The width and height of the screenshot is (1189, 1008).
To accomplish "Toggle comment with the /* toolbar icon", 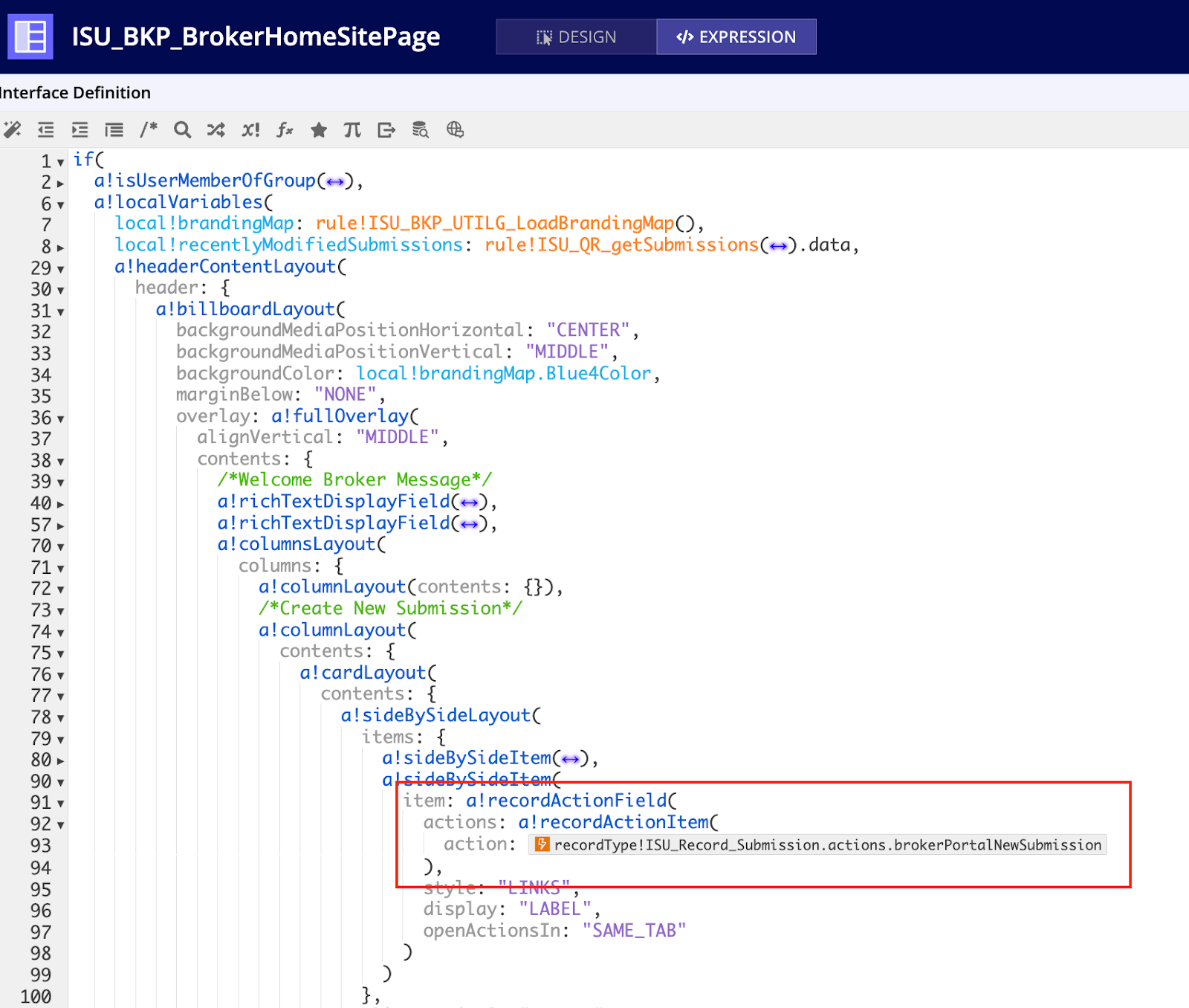I will 149,130.
